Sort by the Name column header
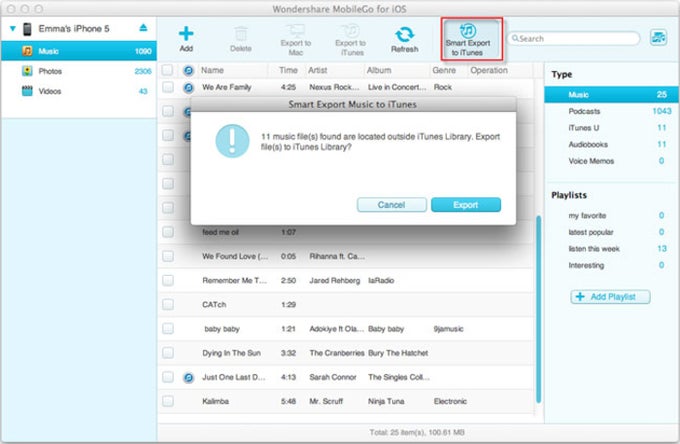The height and width of the screenshot is (444, 680). [212, 70]
